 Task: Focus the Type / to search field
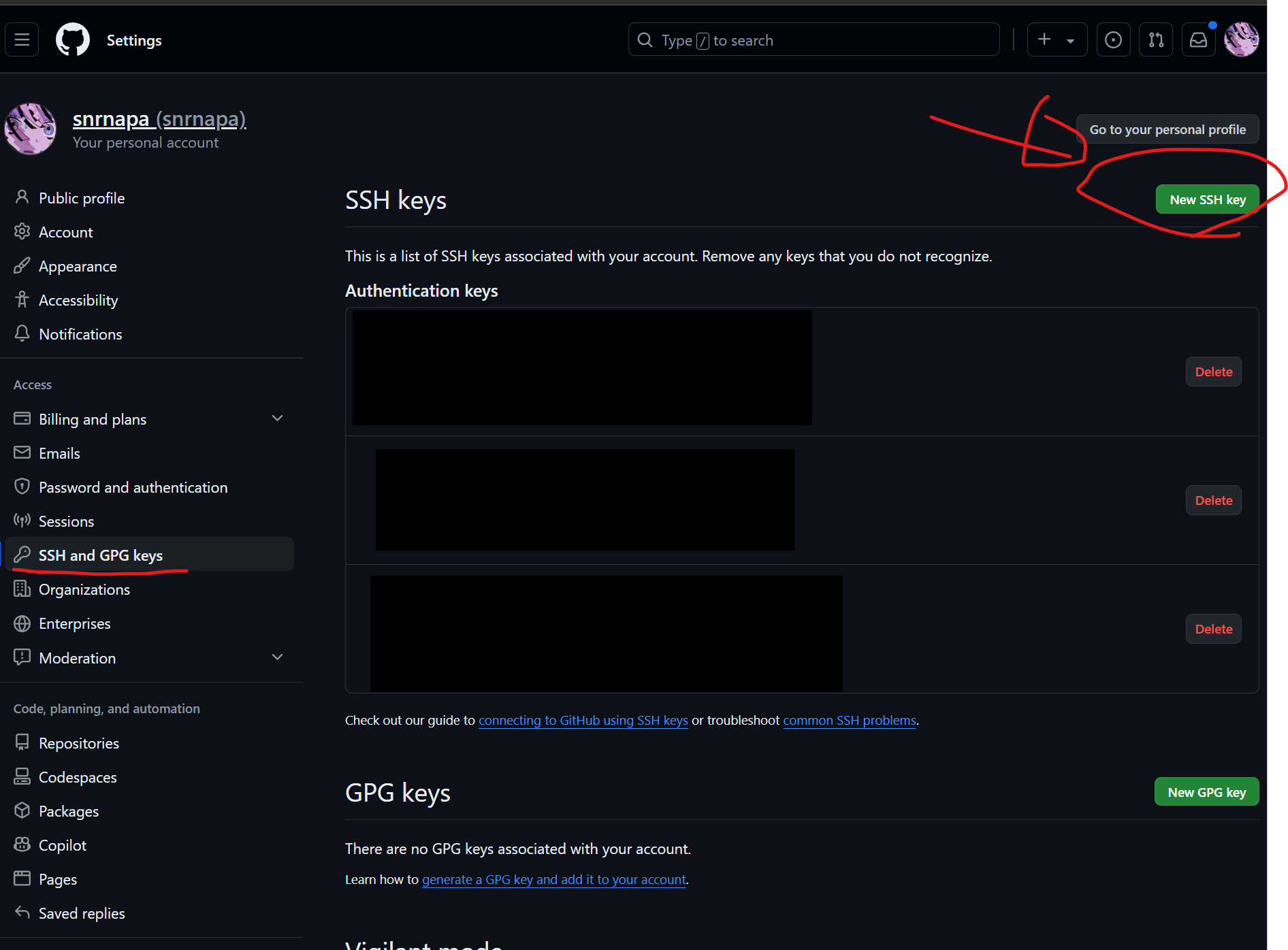click(x=814, y=39)
